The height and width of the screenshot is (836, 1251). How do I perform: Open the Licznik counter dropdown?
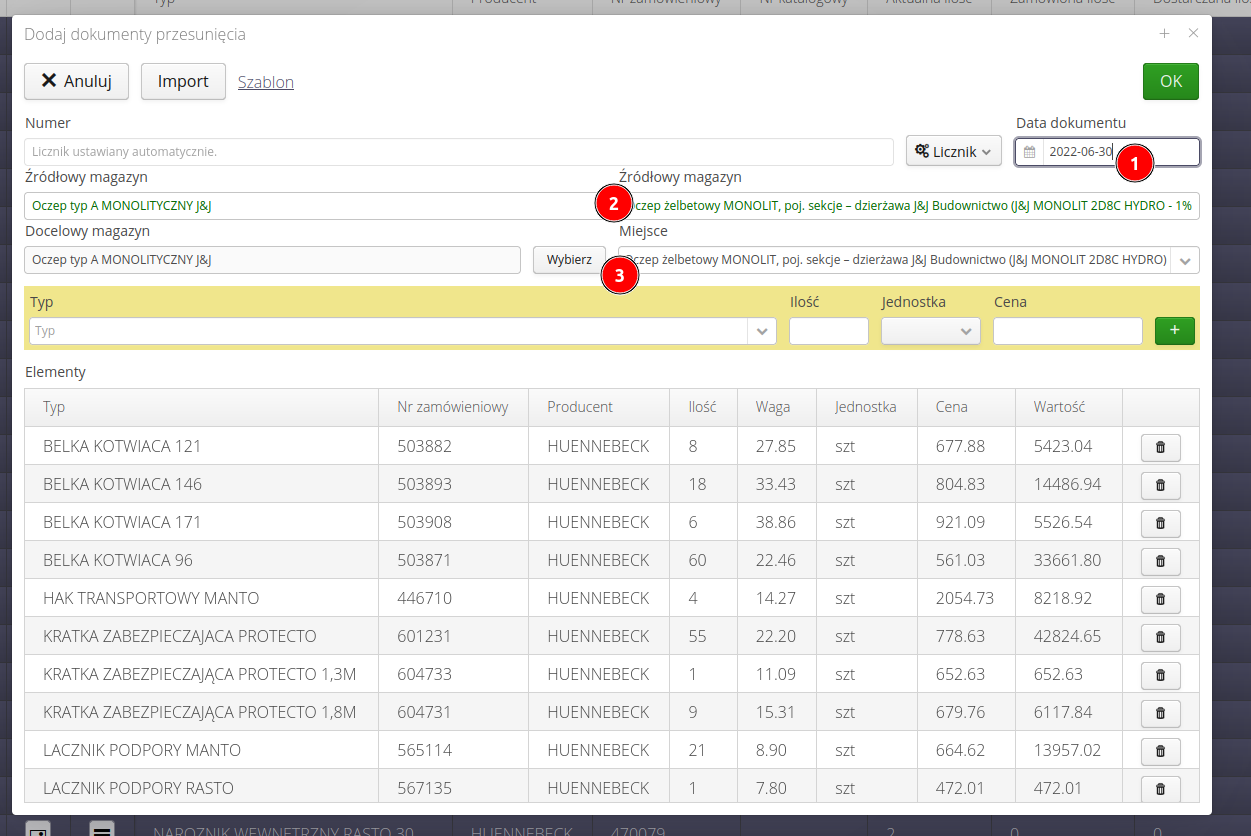click(953, 152)
